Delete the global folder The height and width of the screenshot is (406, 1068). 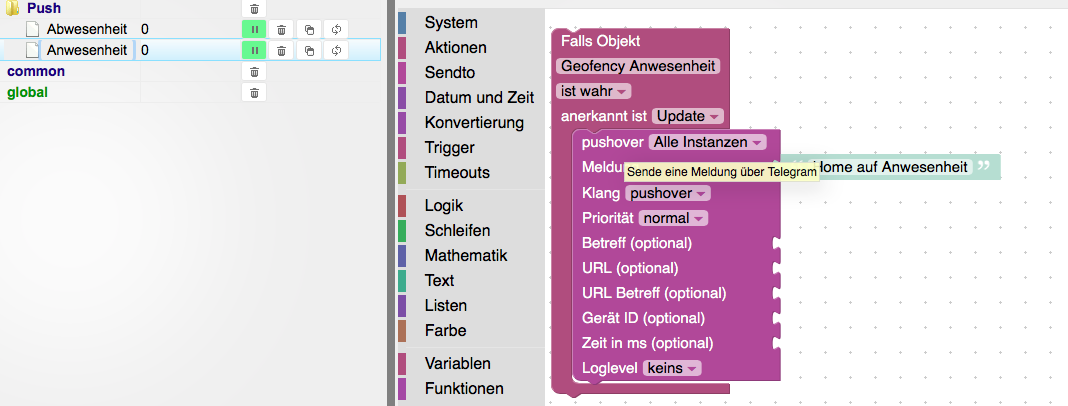254,93
